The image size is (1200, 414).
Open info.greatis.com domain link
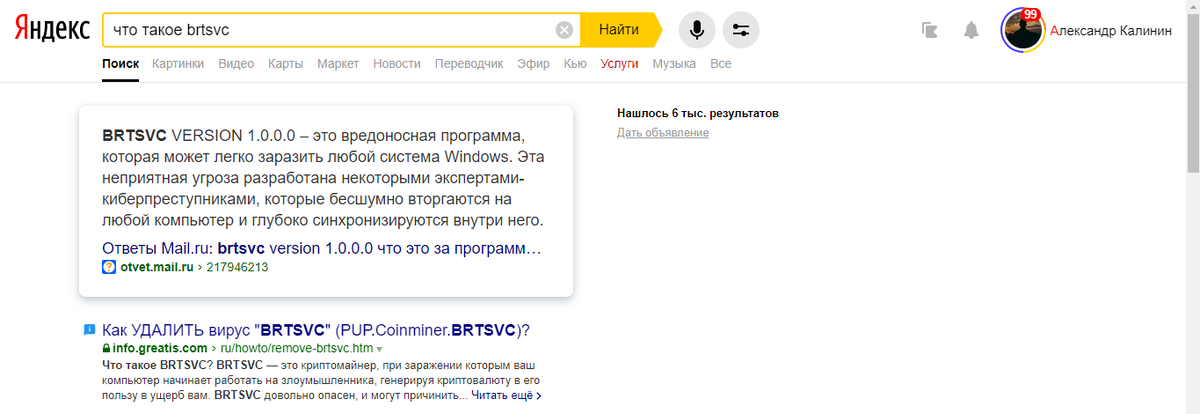[x=160, y=348]
